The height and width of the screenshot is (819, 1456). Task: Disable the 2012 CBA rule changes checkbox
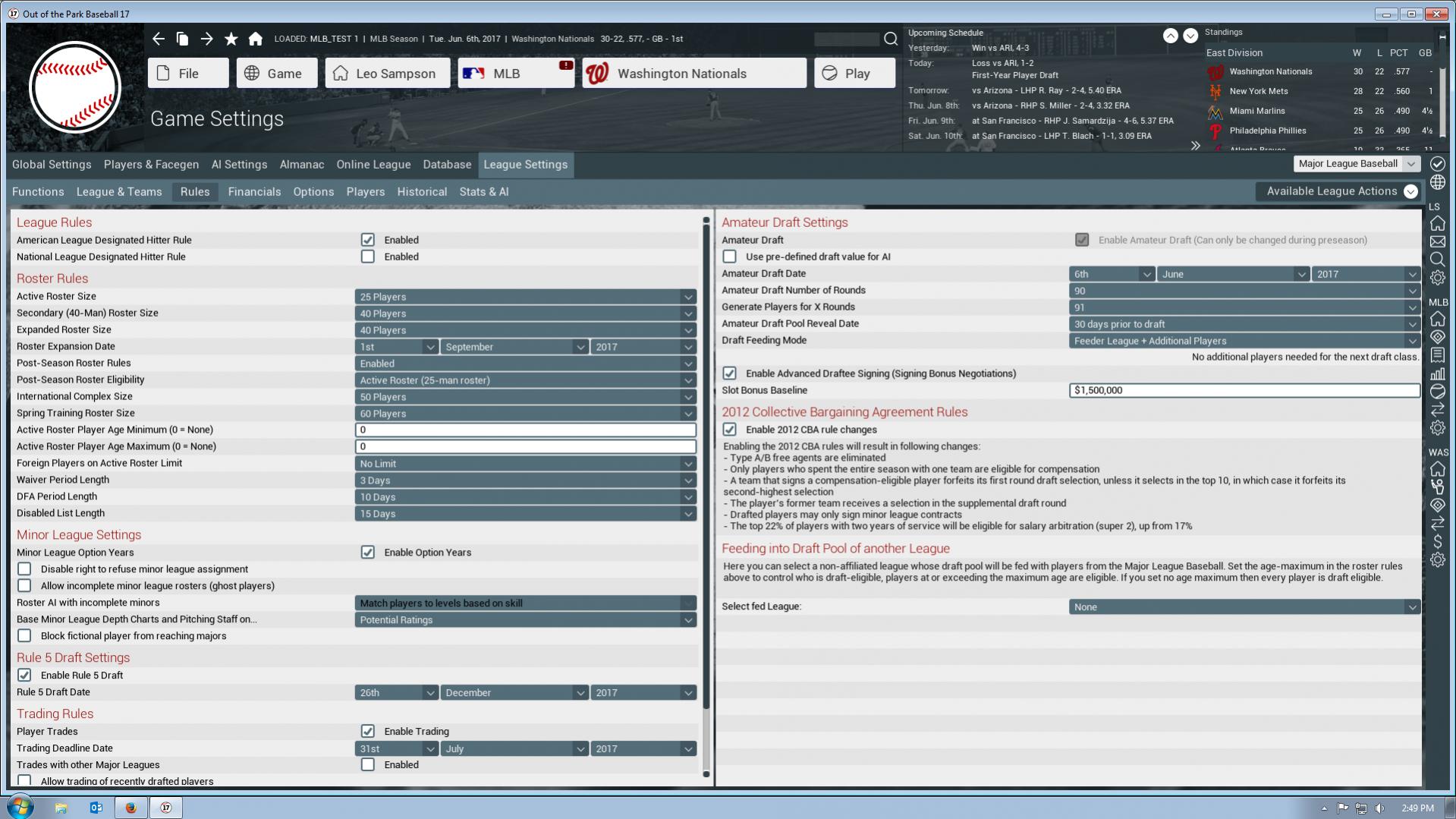click(x=730, y=430)
